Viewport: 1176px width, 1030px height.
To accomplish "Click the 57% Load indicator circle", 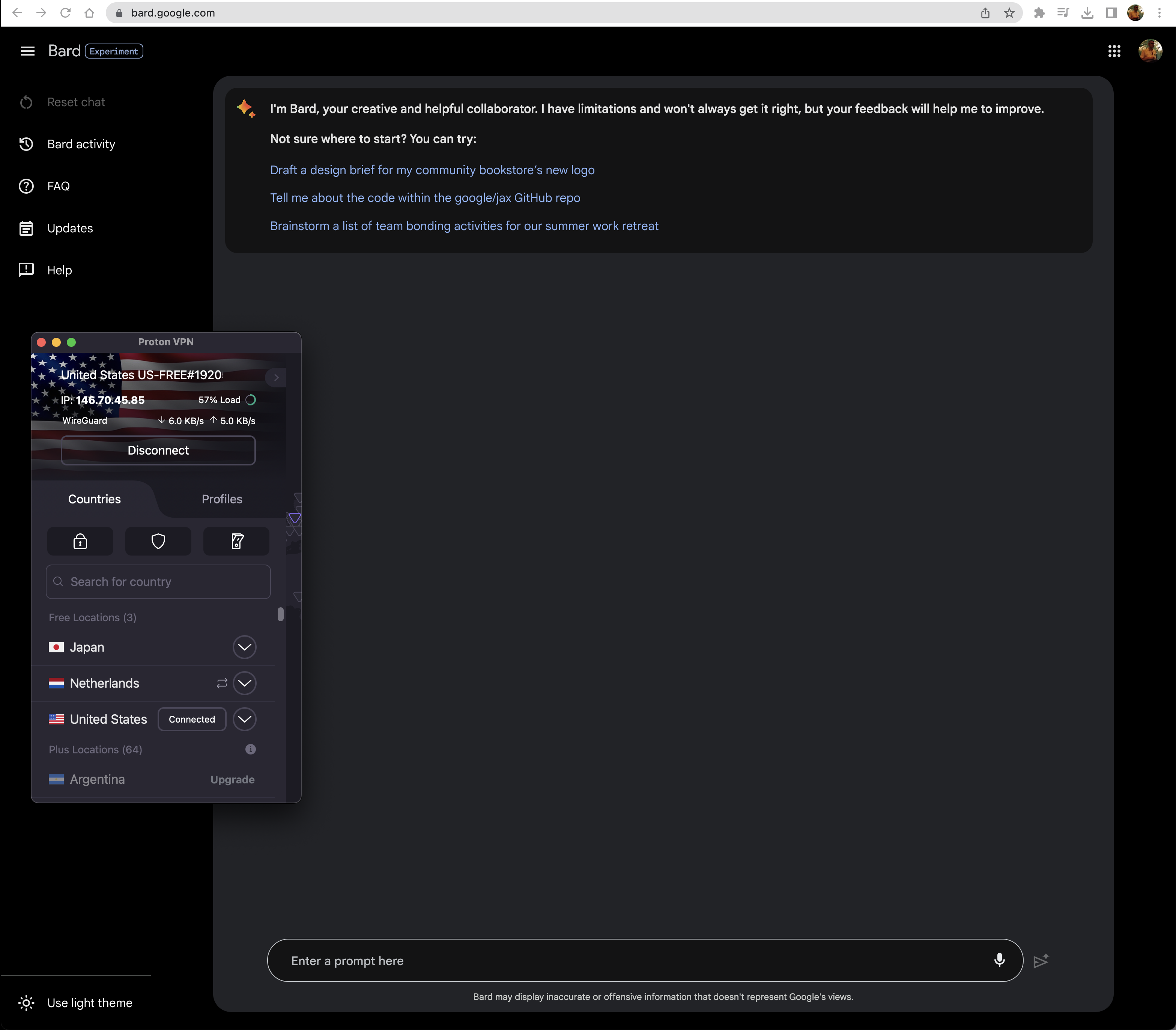I will (x=251, y=400).
